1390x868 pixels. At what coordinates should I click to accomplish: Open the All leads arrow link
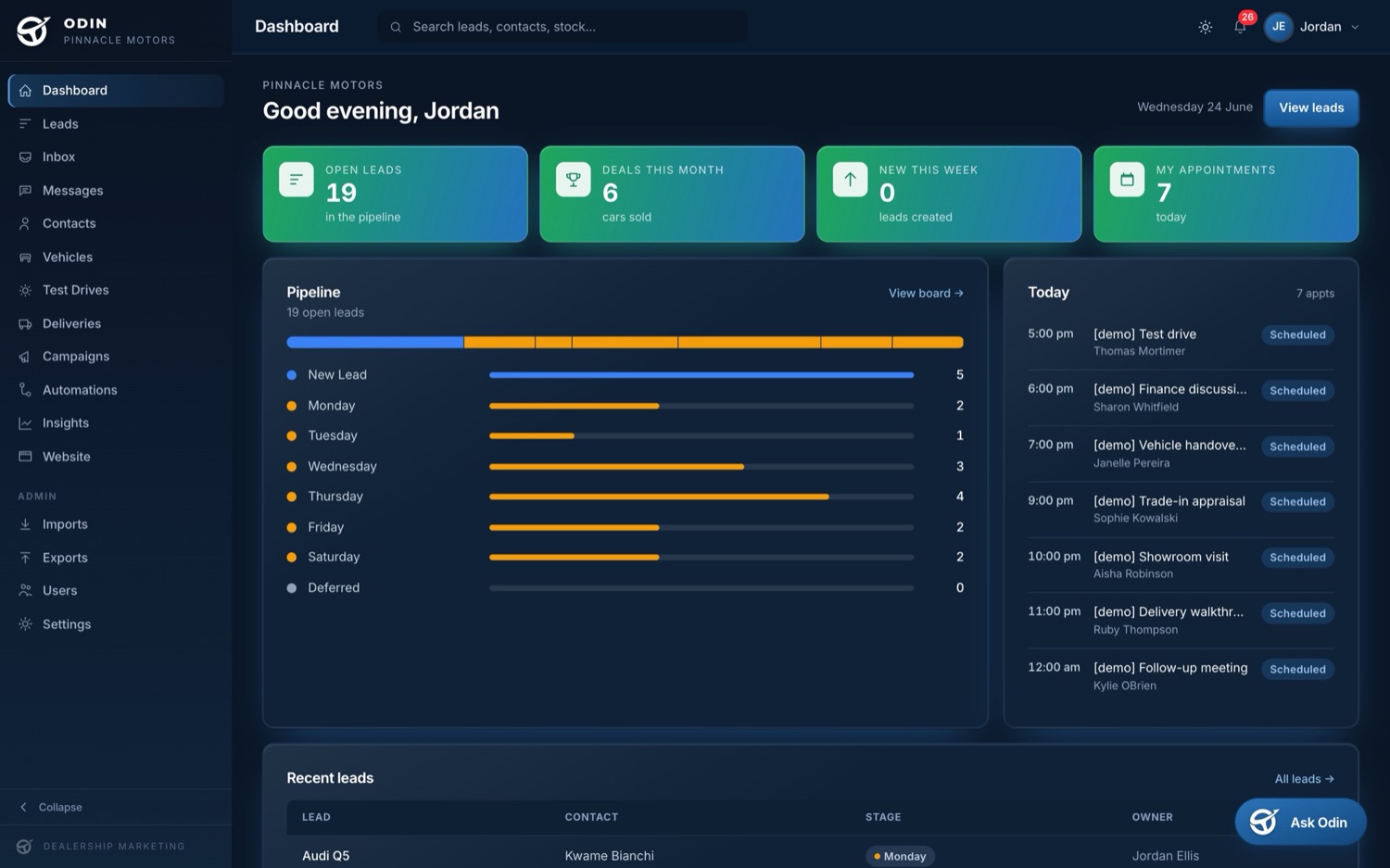[1304, 779]
